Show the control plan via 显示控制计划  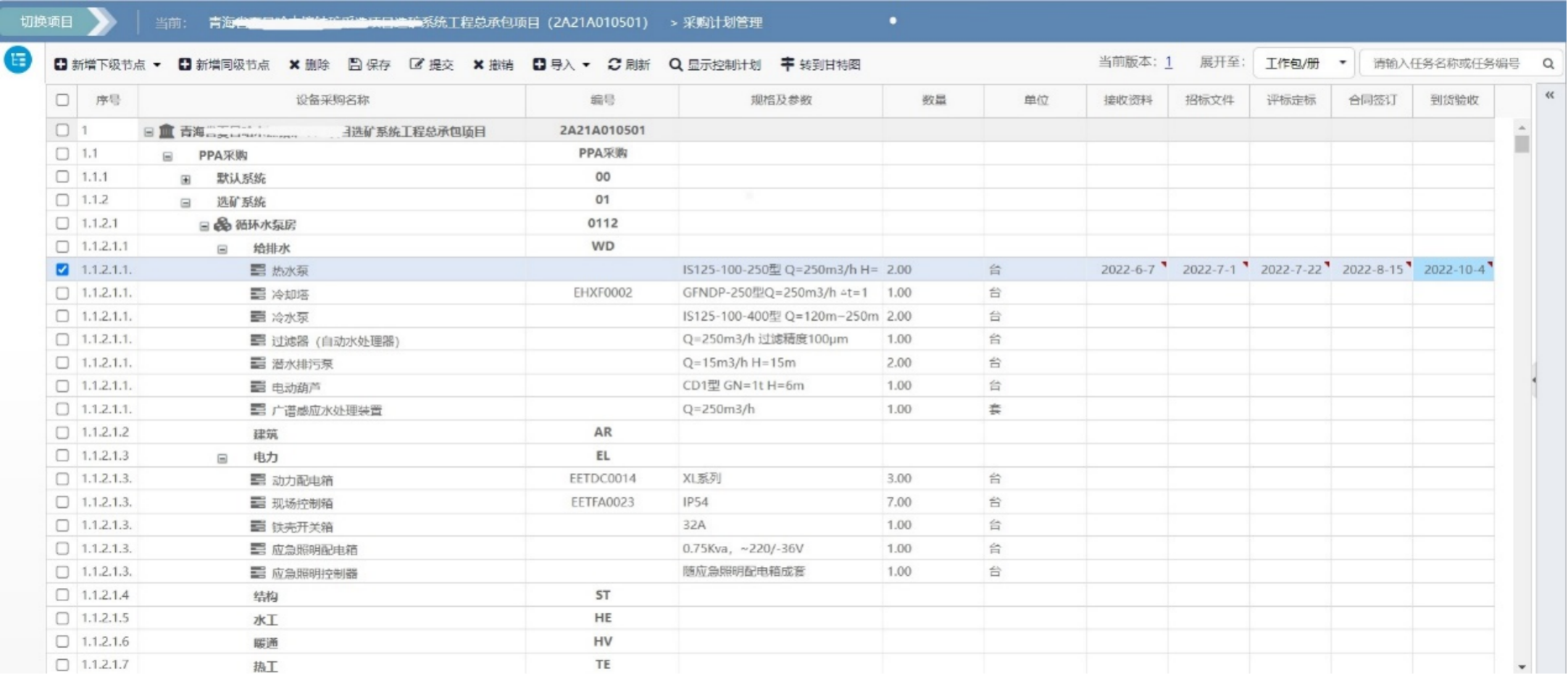714,64
